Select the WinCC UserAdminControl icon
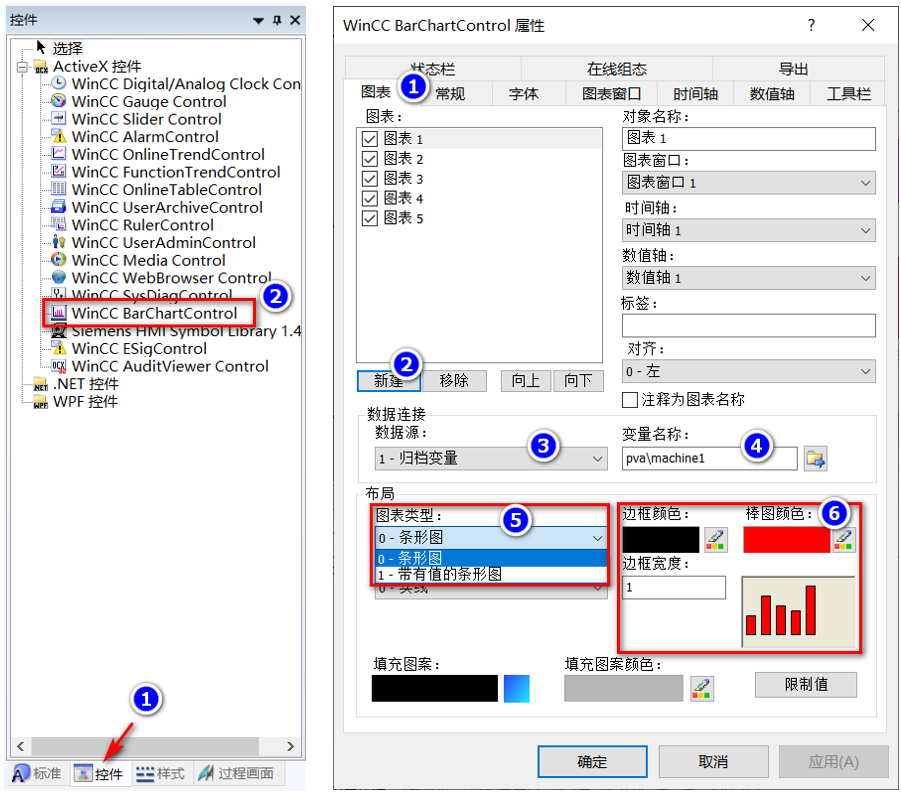Image resolution: width=901 pixels, height=793 pixels. (59, 242)
